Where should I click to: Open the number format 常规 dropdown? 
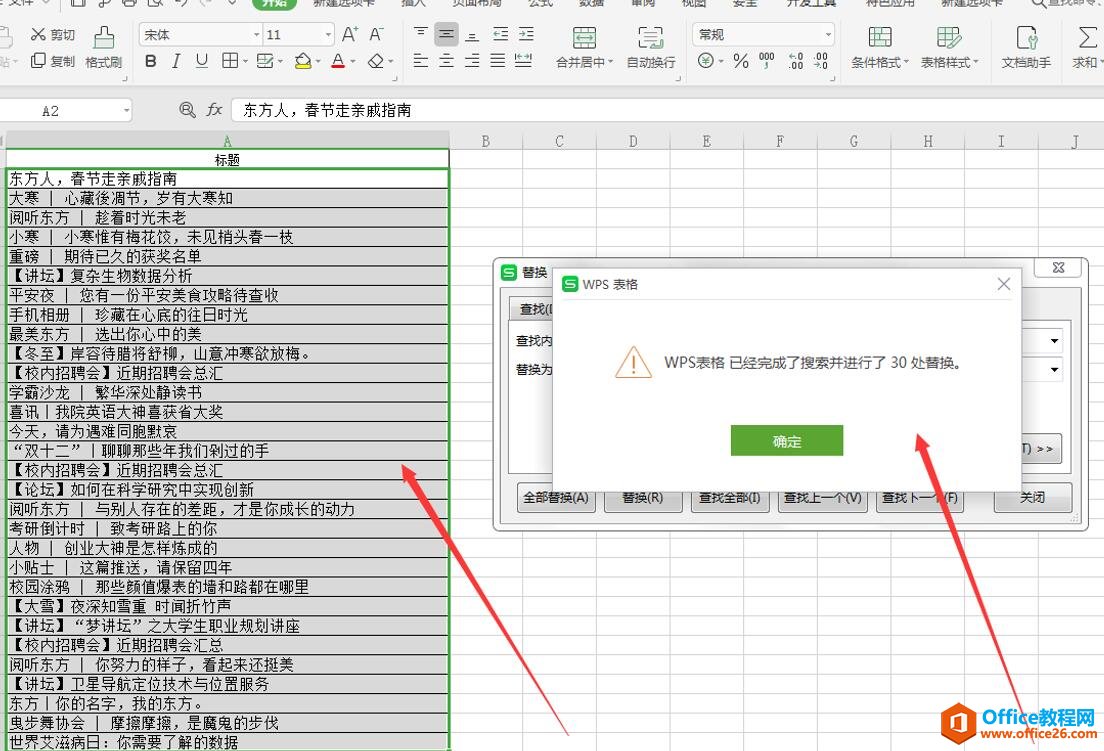point(828,34)
